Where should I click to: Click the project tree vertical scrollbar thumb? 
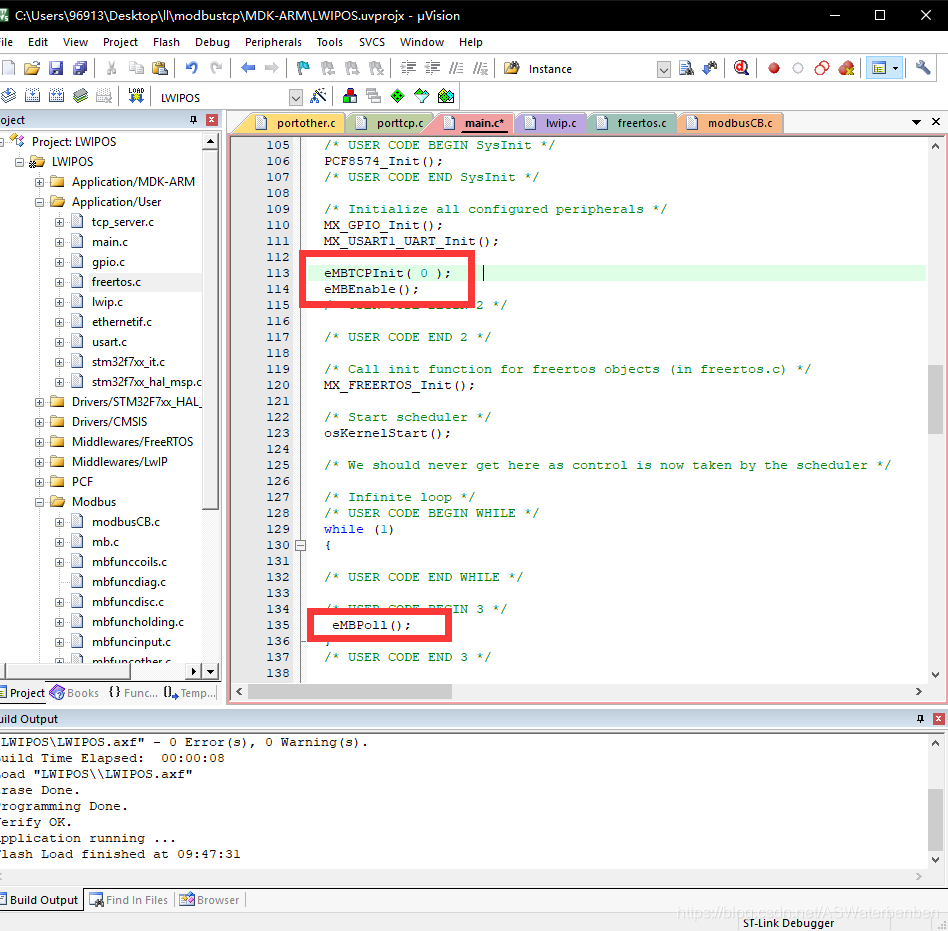[x=210, y=330]
